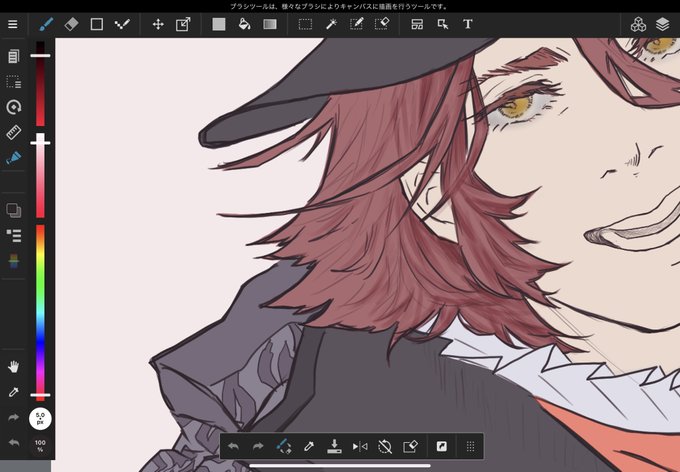Tap the save icon in shortcut bar
The height and width of the screenshot is (472, 680).
point(334,446)
